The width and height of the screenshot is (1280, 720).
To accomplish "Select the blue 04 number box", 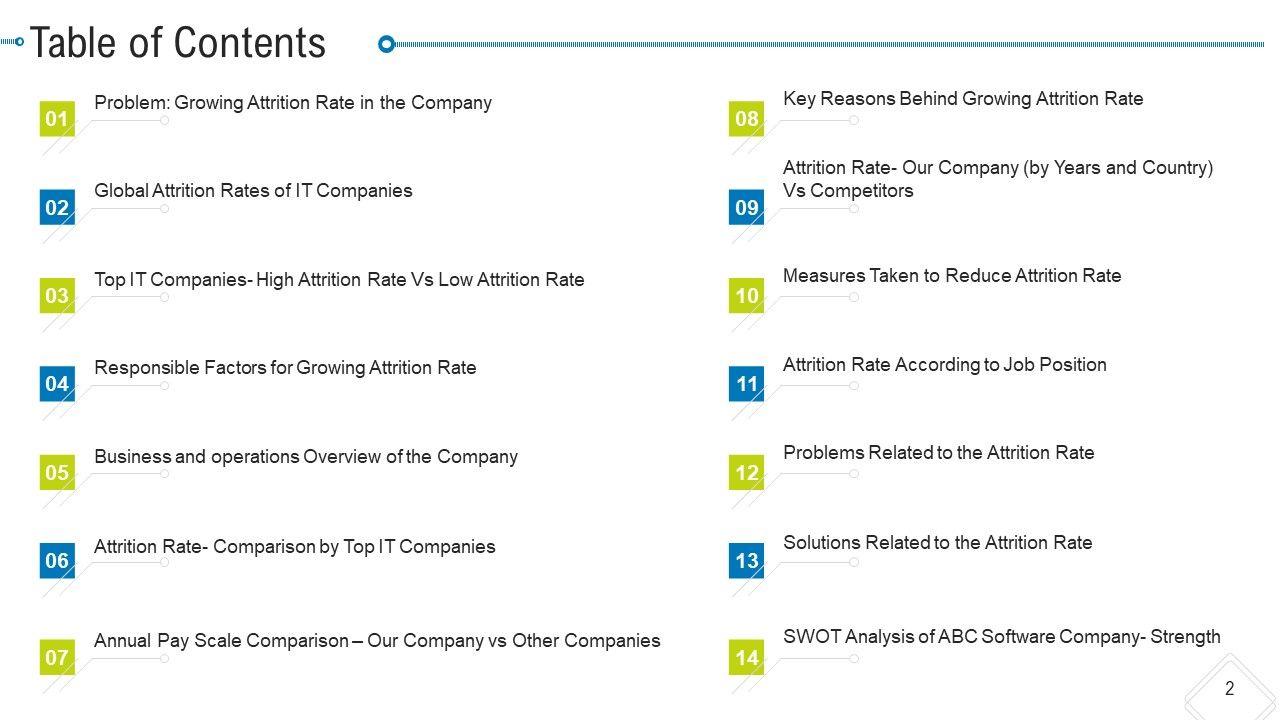I will 57,384.
